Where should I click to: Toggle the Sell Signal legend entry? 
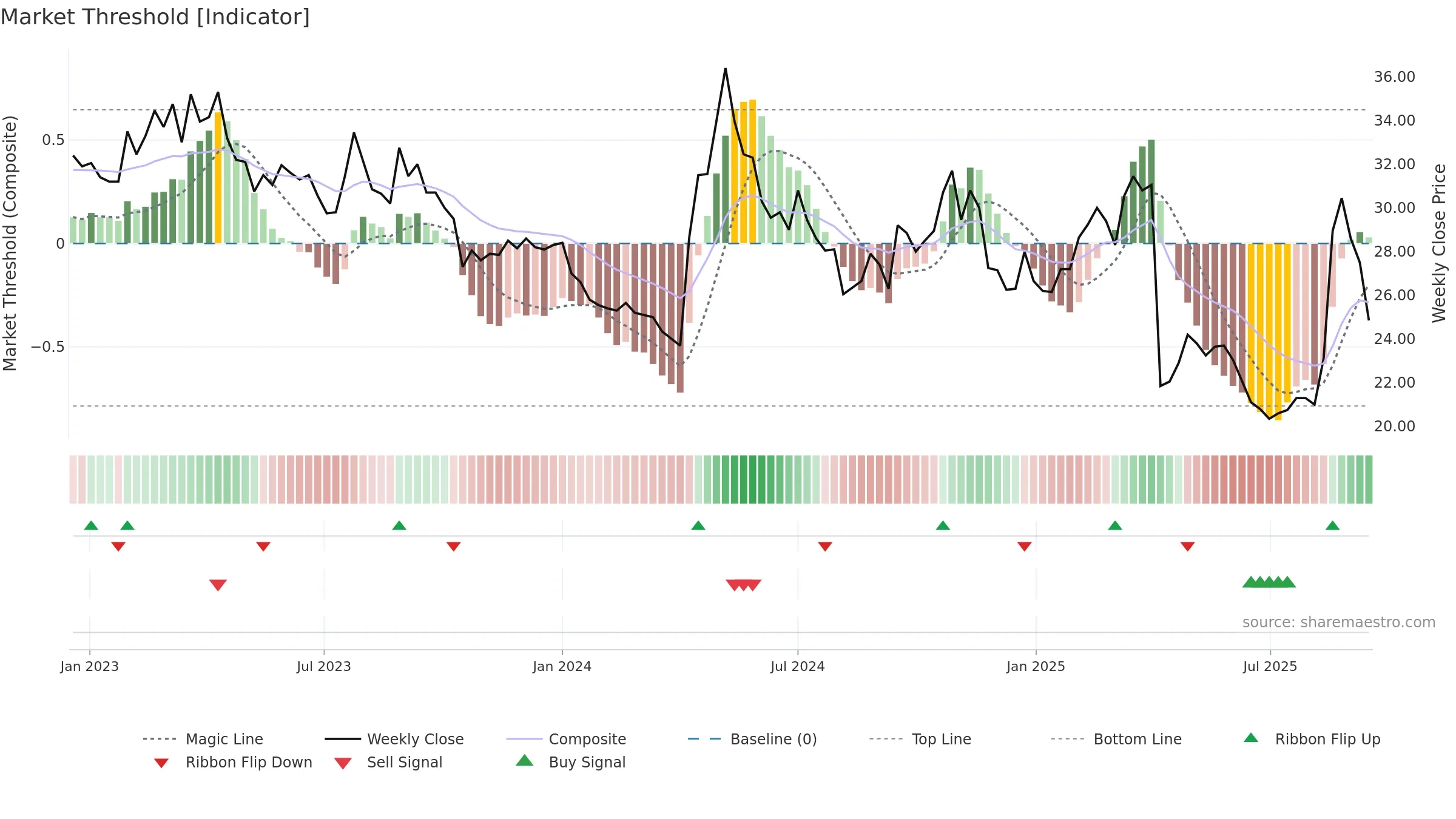[388, 762]
